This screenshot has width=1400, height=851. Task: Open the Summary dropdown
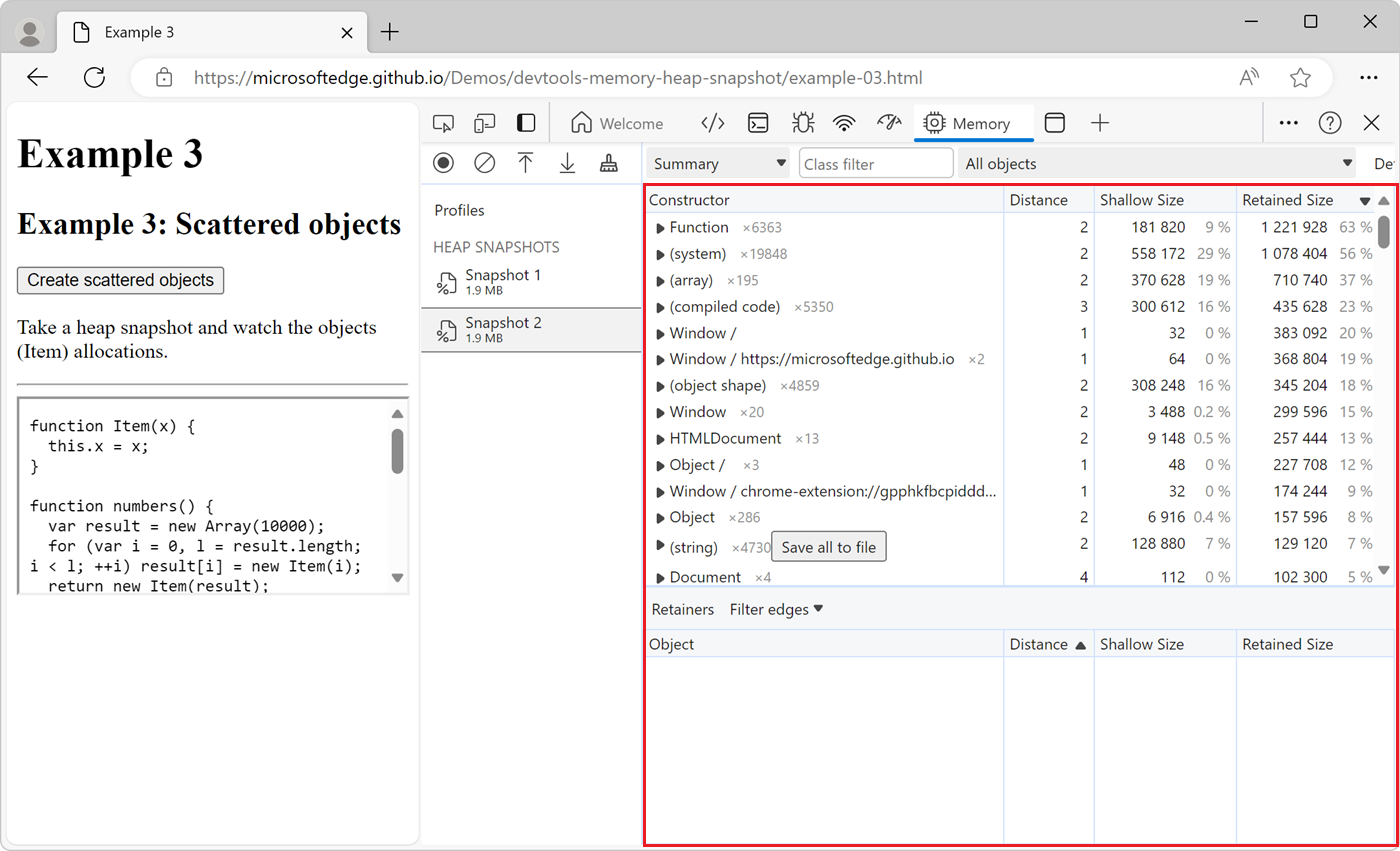pos(719,162)
